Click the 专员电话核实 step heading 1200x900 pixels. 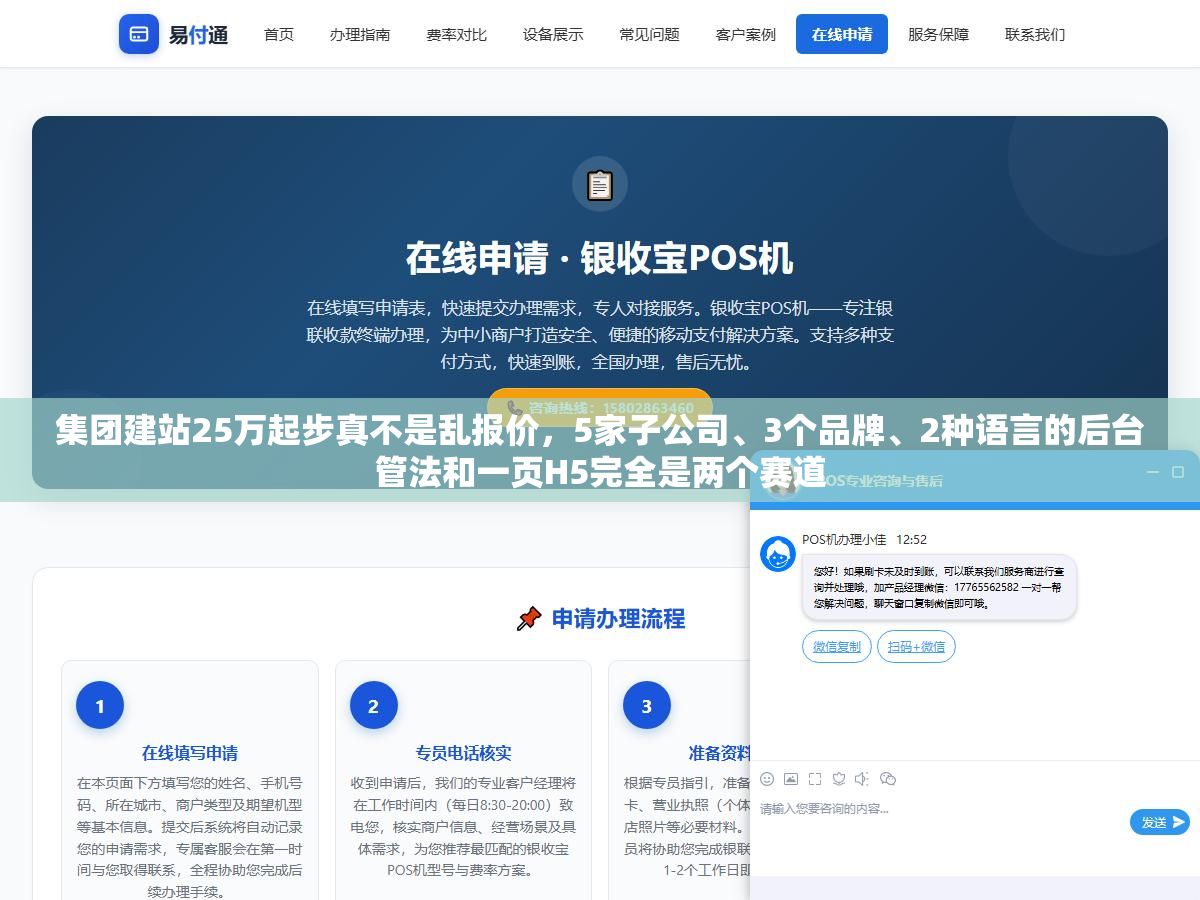coord(463,753)
